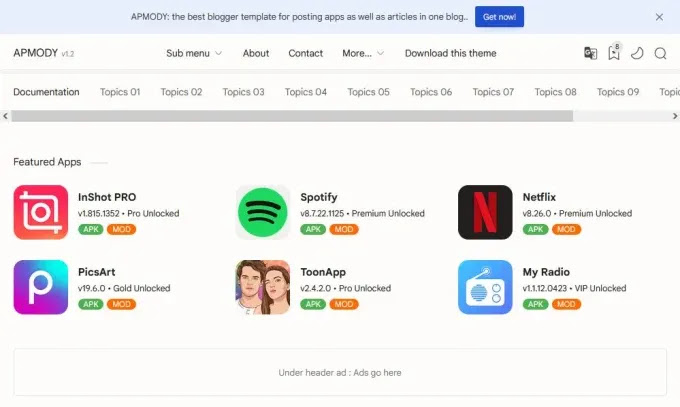The height and width of the screenshot is (407, 680).
Task: Select the Topics 08 tab
Action: (x=556, y=92)
